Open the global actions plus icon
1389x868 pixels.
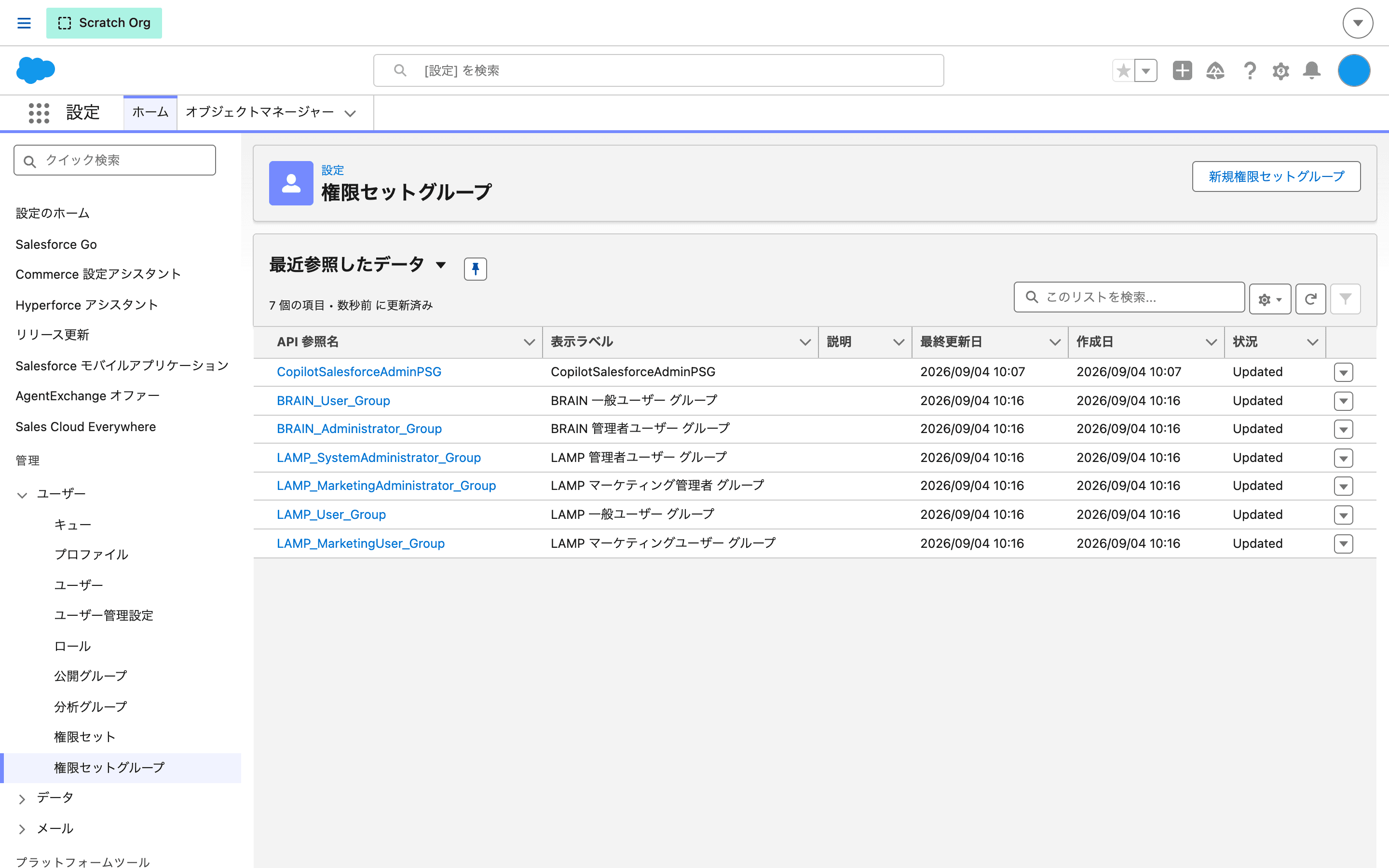click(1183, 70)
